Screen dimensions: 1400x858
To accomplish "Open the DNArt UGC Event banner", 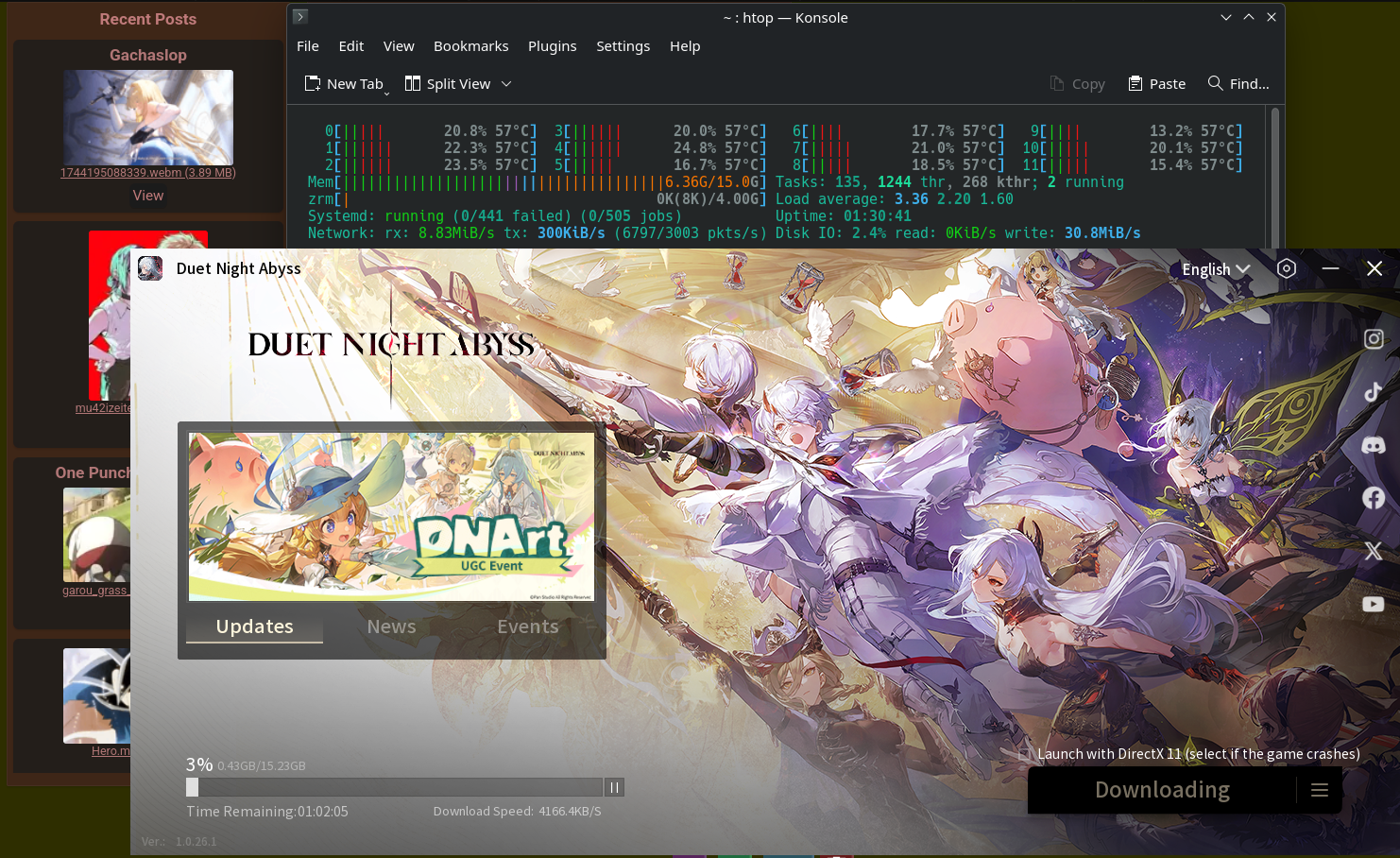I will [x=391, y=516].
